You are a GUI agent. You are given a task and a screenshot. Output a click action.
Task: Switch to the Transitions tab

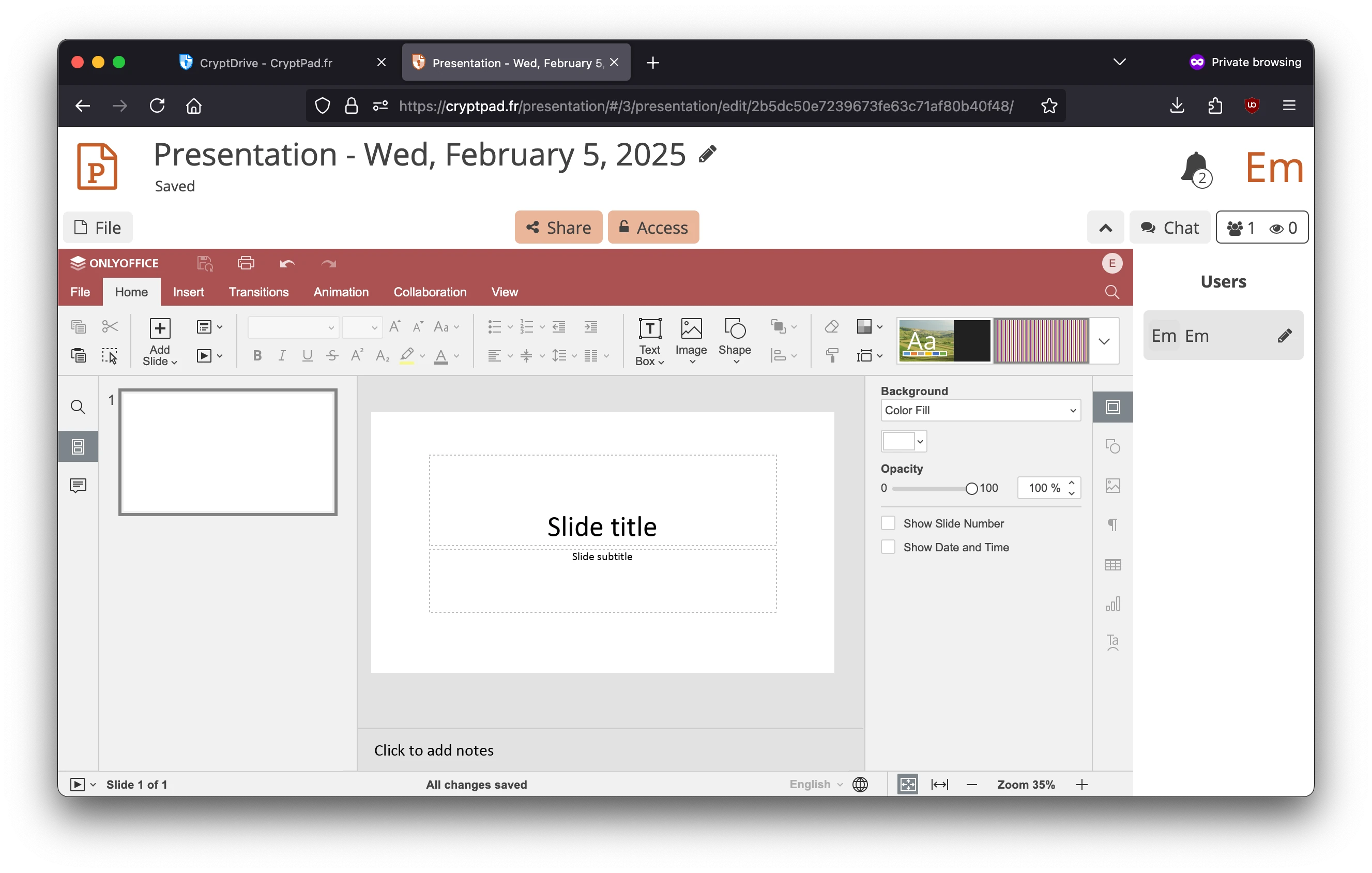[x=258, y=292]
